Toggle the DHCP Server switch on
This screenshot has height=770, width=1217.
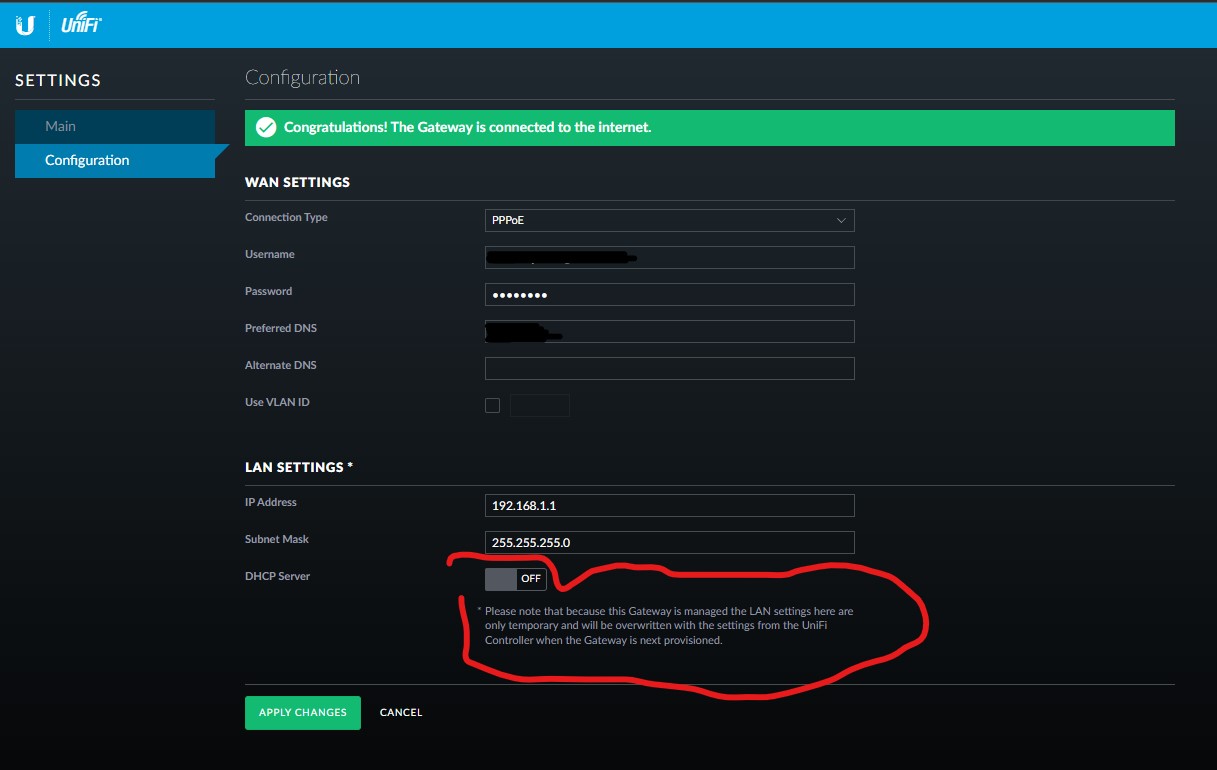(x=516, y=579)
